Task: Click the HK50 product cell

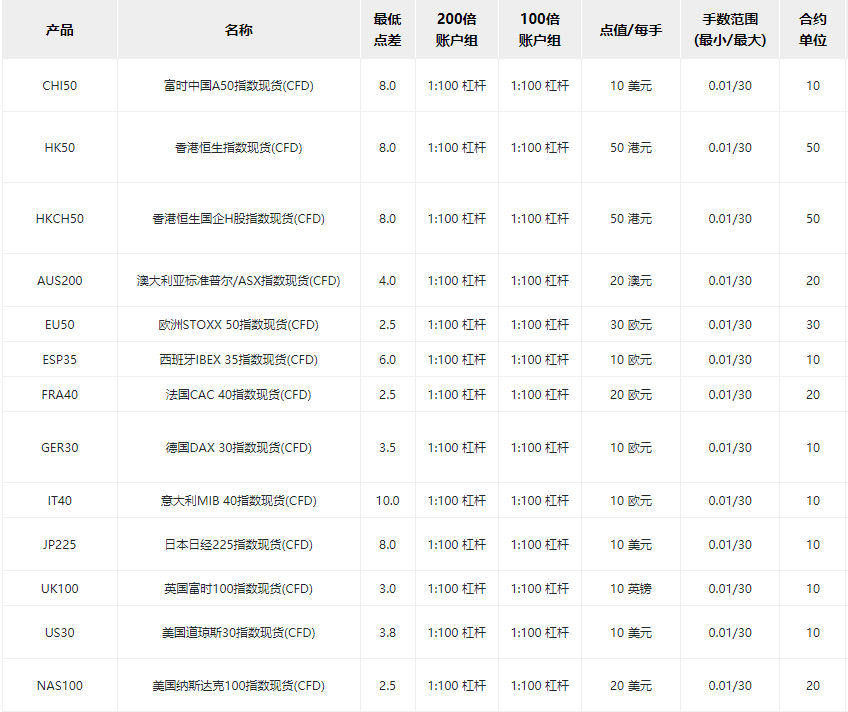Action: (59, 148)
